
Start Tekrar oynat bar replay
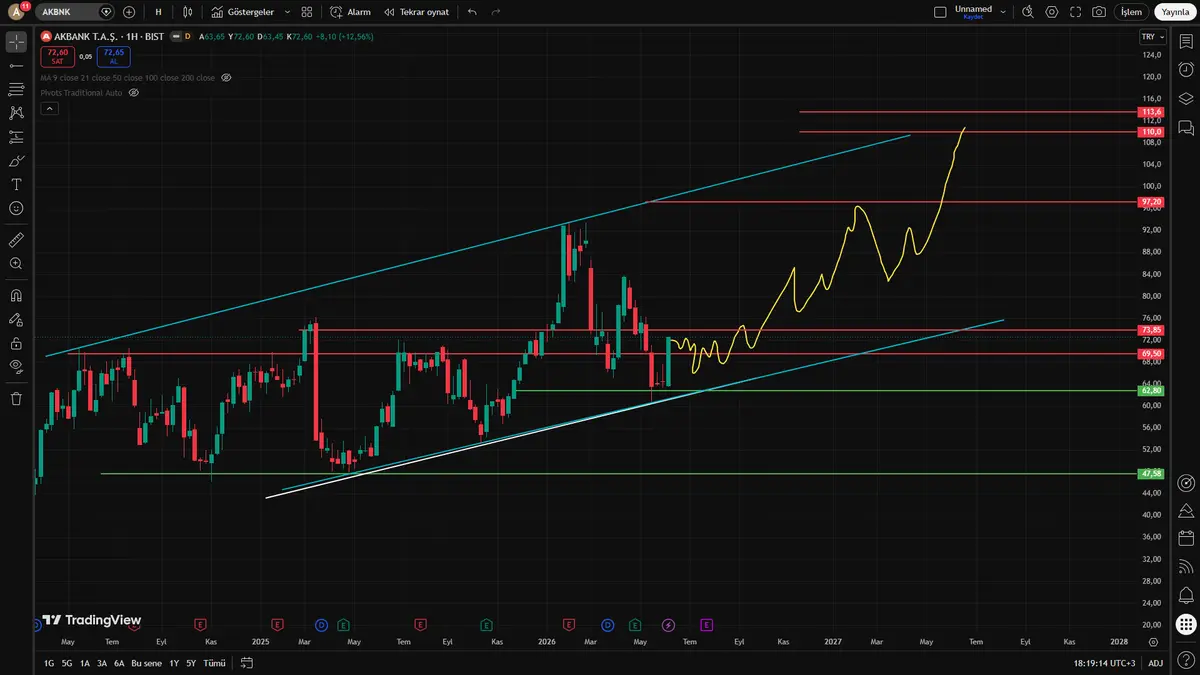click(x=417, y=12)
